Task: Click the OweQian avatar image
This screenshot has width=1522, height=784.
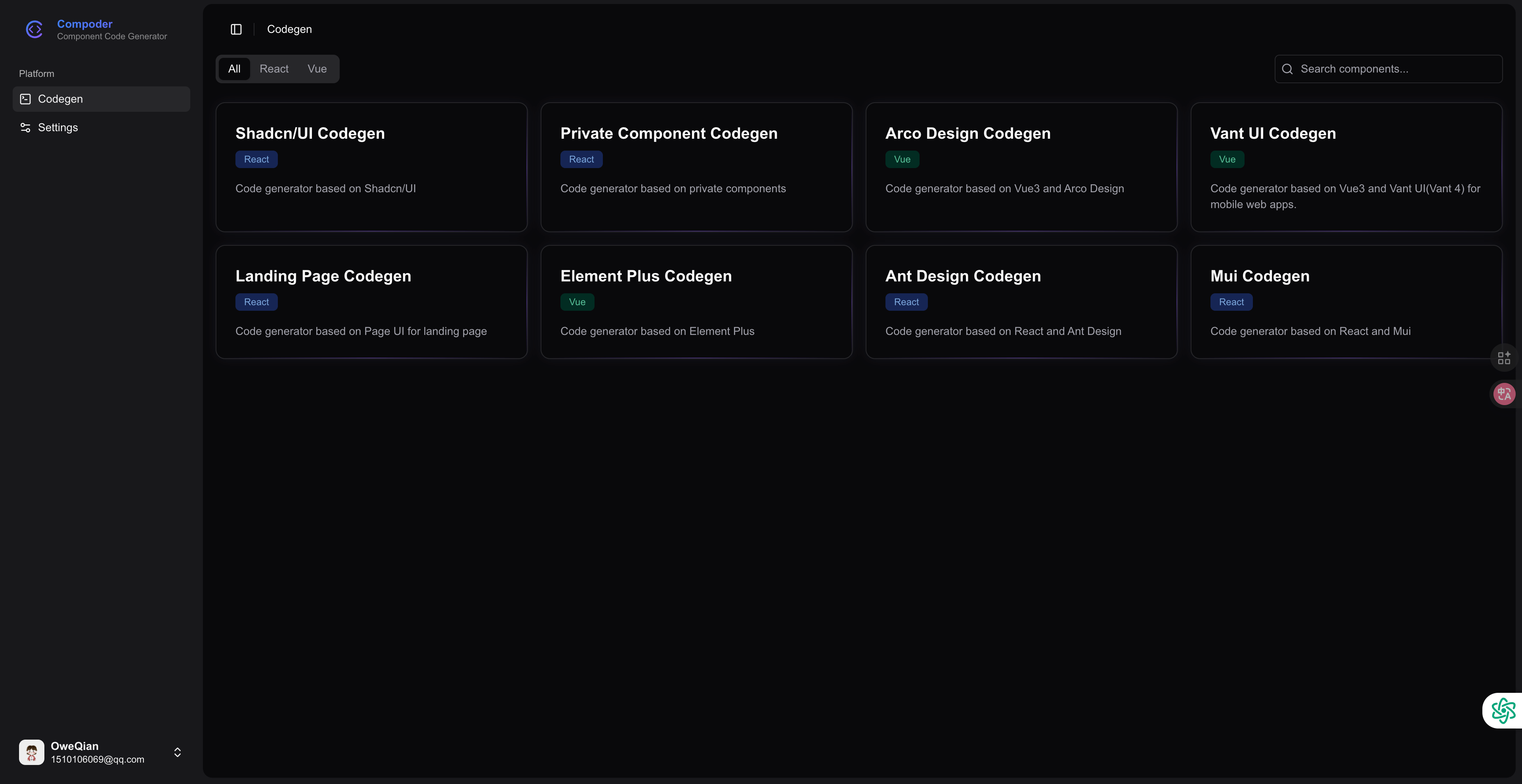Action: coord(31,752)
